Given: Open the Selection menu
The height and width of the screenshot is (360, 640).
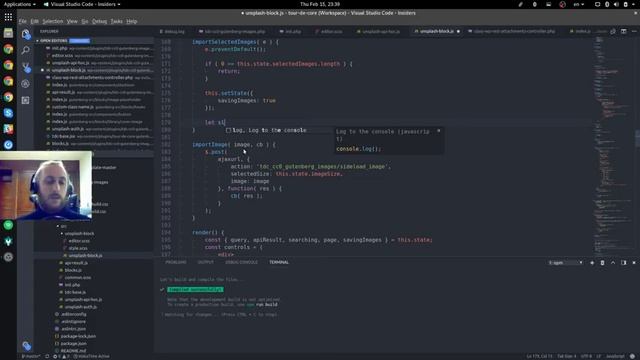Looking at the screenshot, I should (53, 21).
